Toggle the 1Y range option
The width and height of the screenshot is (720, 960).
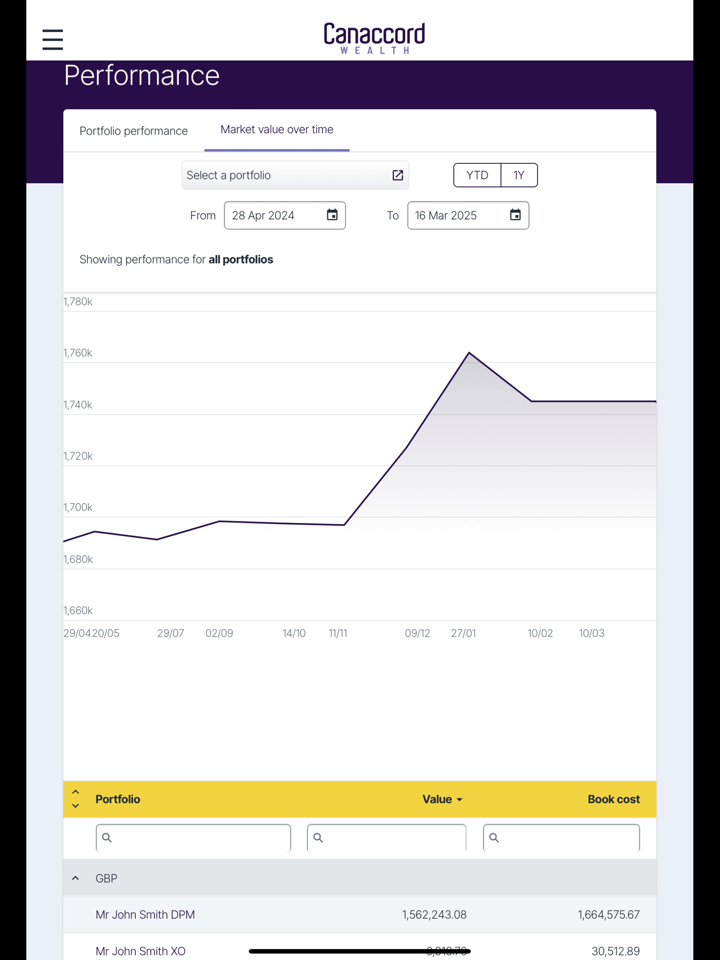519,175
